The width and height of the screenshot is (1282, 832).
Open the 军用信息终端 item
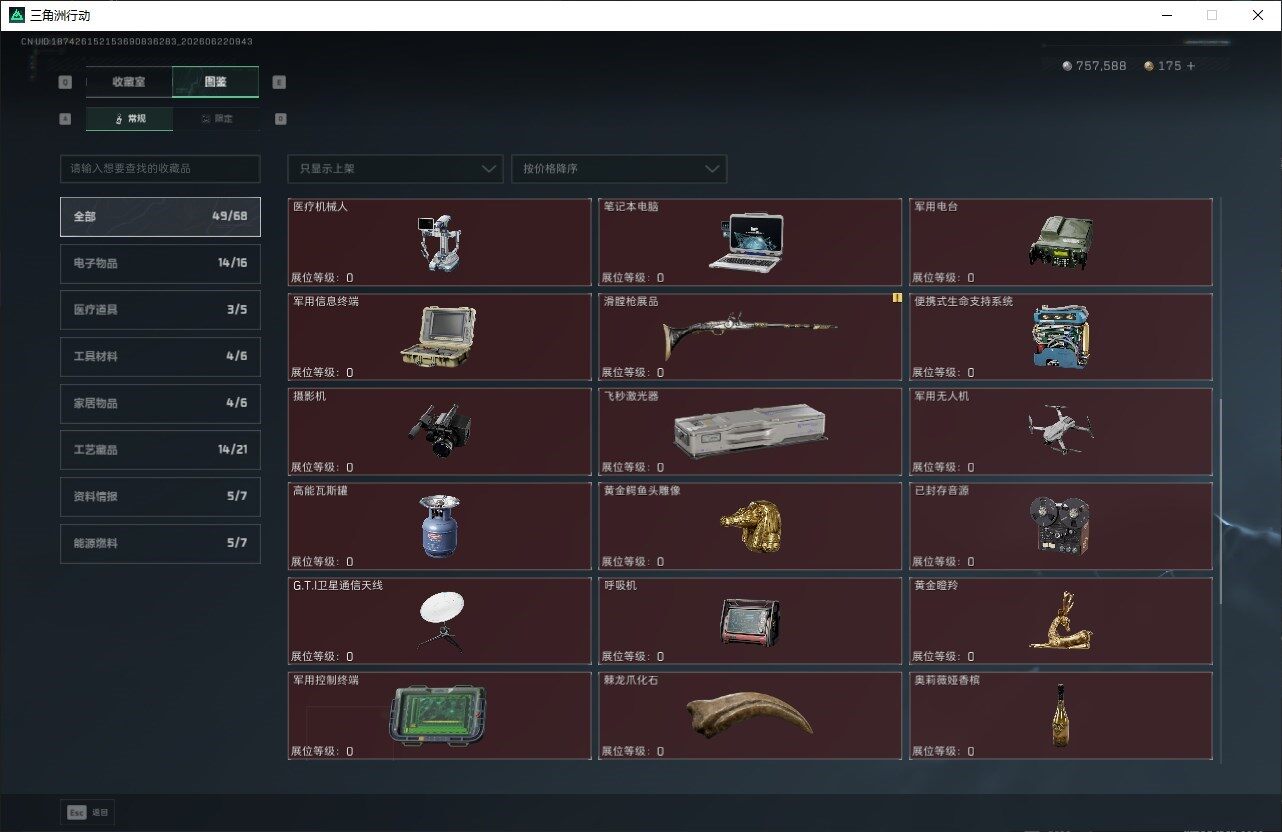tap(440, 337)
